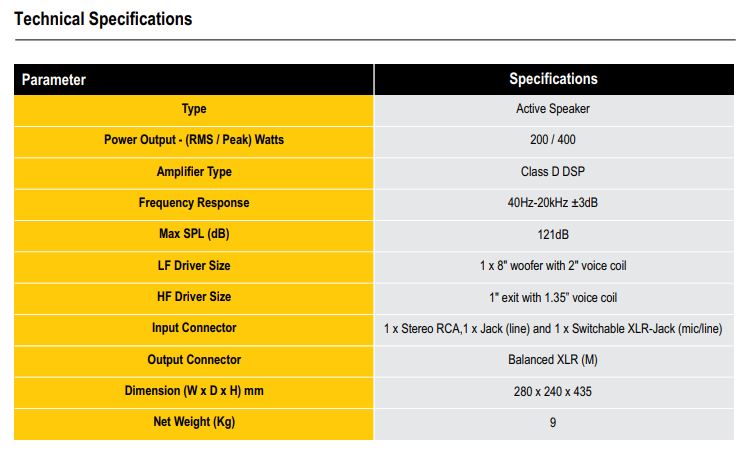Click the Amplifier Type label
The image size is (750, 464).
194,172
